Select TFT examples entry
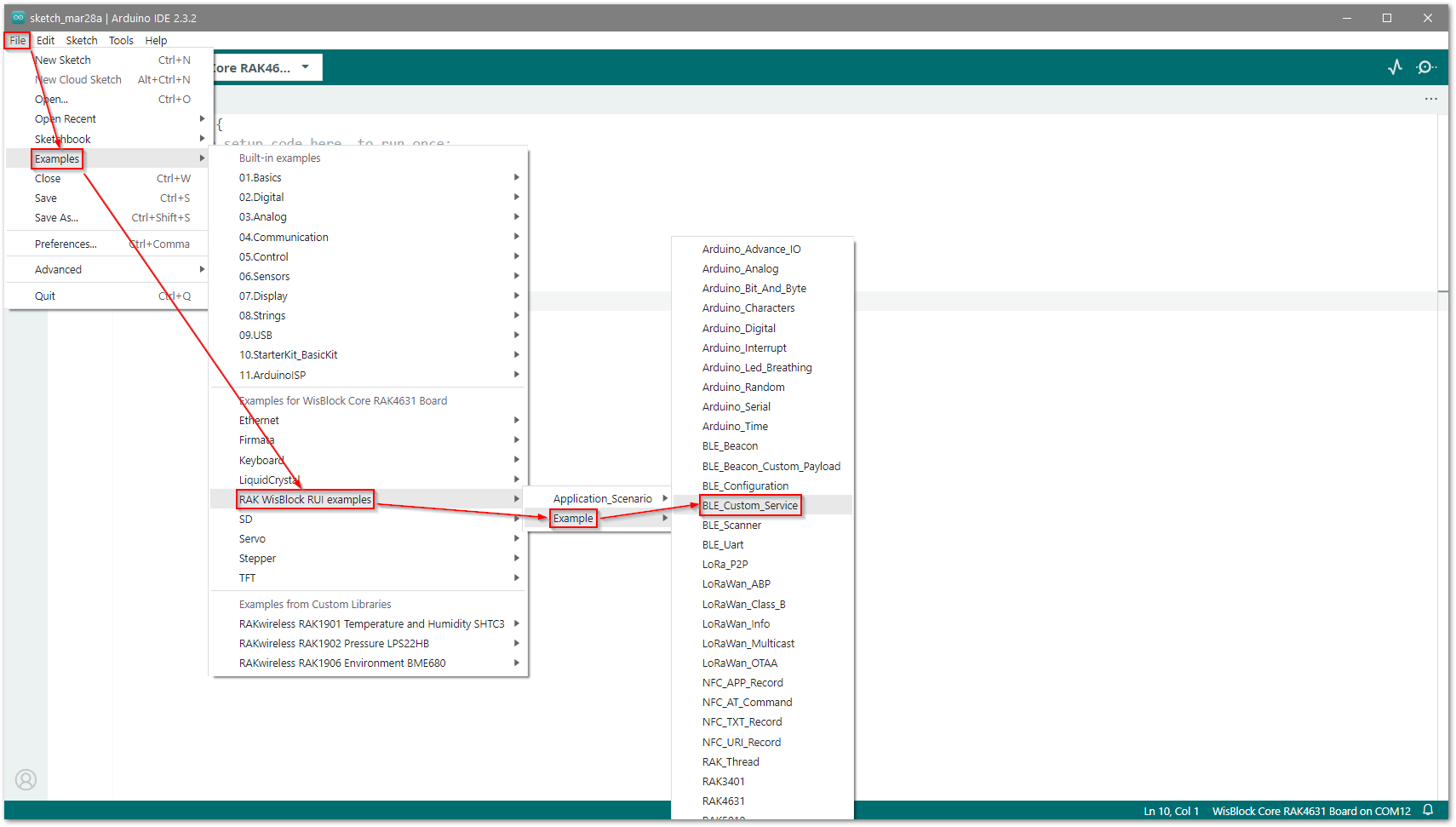The width and height of the screenshot is (1456, 827). pos(369,577)
